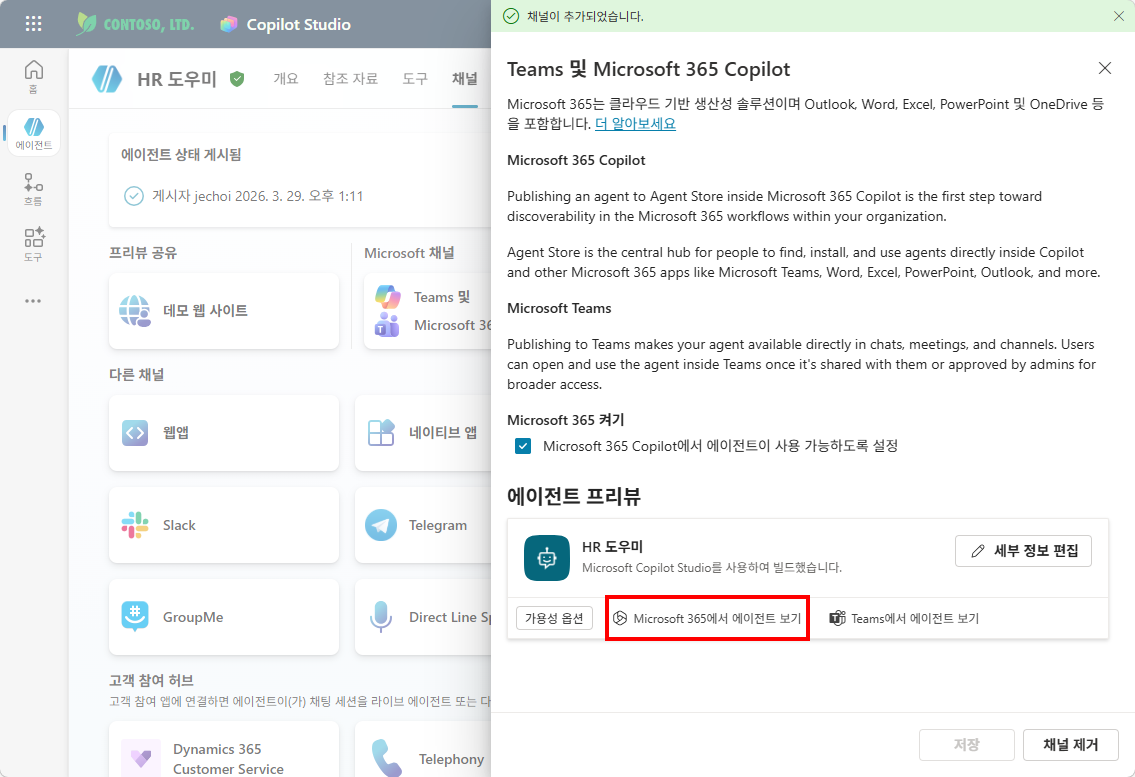Close the Teams and Microsoft 365 Copilot panel

click(x=1105, y=68)
